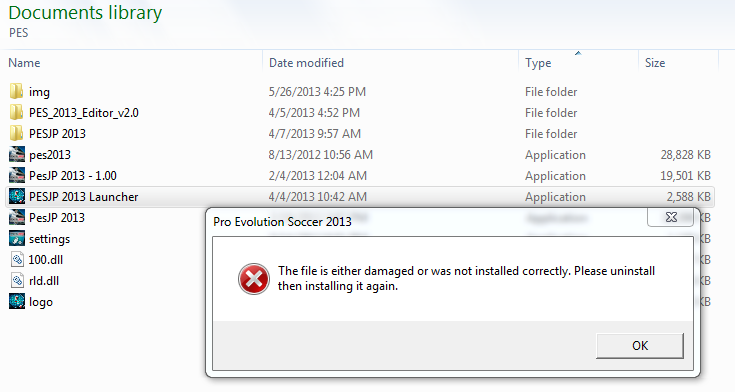Viewport: 735px width, 392px height.
Task: Click the Type column header with sort arrow
Action: point(538,63)
